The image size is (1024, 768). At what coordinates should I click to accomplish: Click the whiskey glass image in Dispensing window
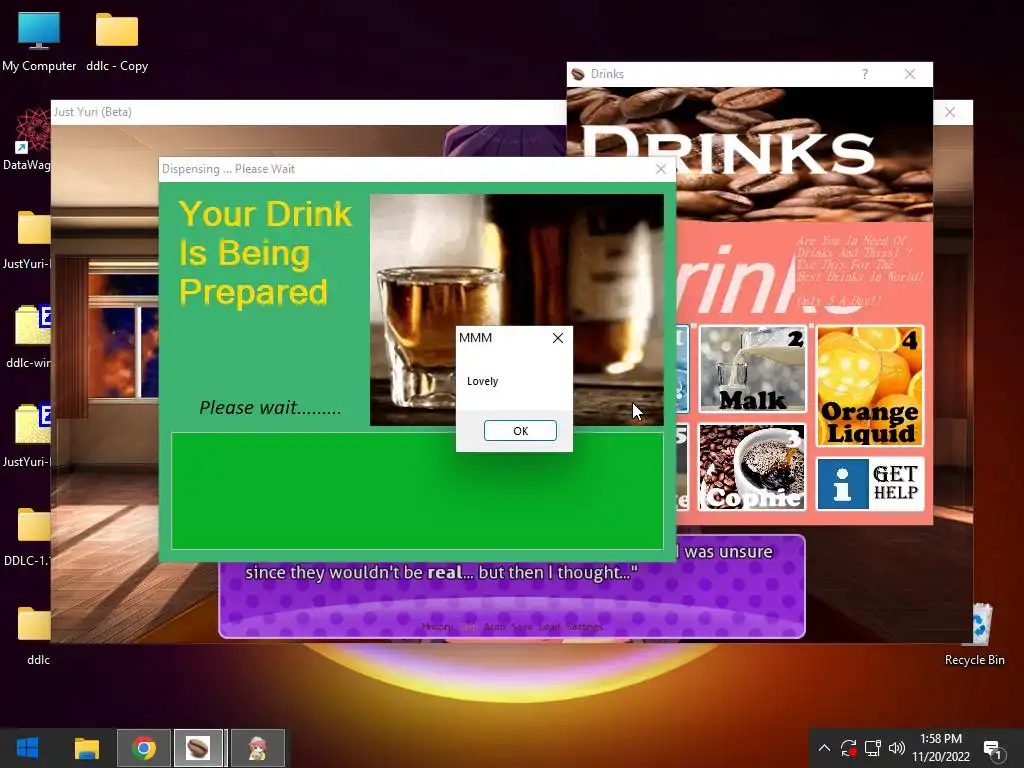coord(517,310)
